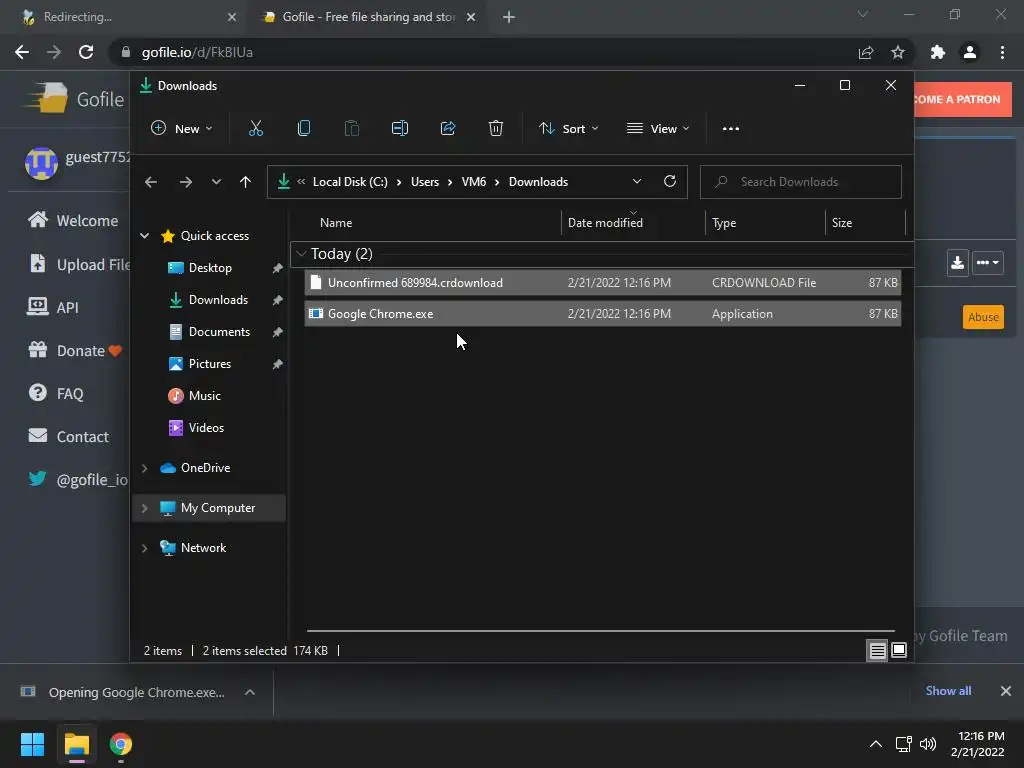The height and width of the screenshot is (768, 1024).
Task: Click the Paste icon in Explorer toolbar
Action: [351, 129]
